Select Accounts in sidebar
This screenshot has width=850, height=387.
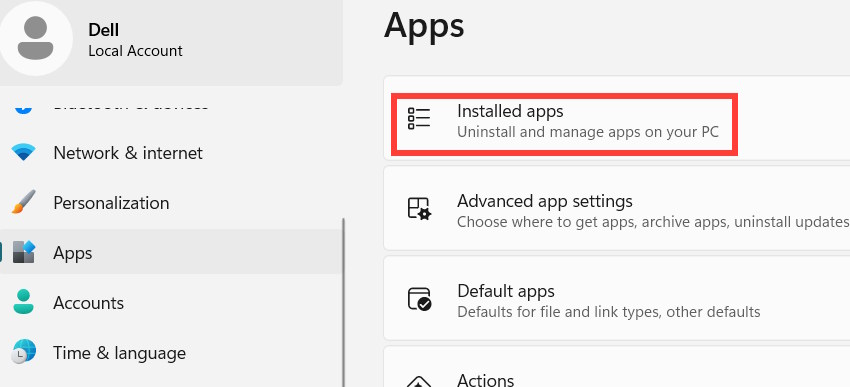tap(171, 302)
